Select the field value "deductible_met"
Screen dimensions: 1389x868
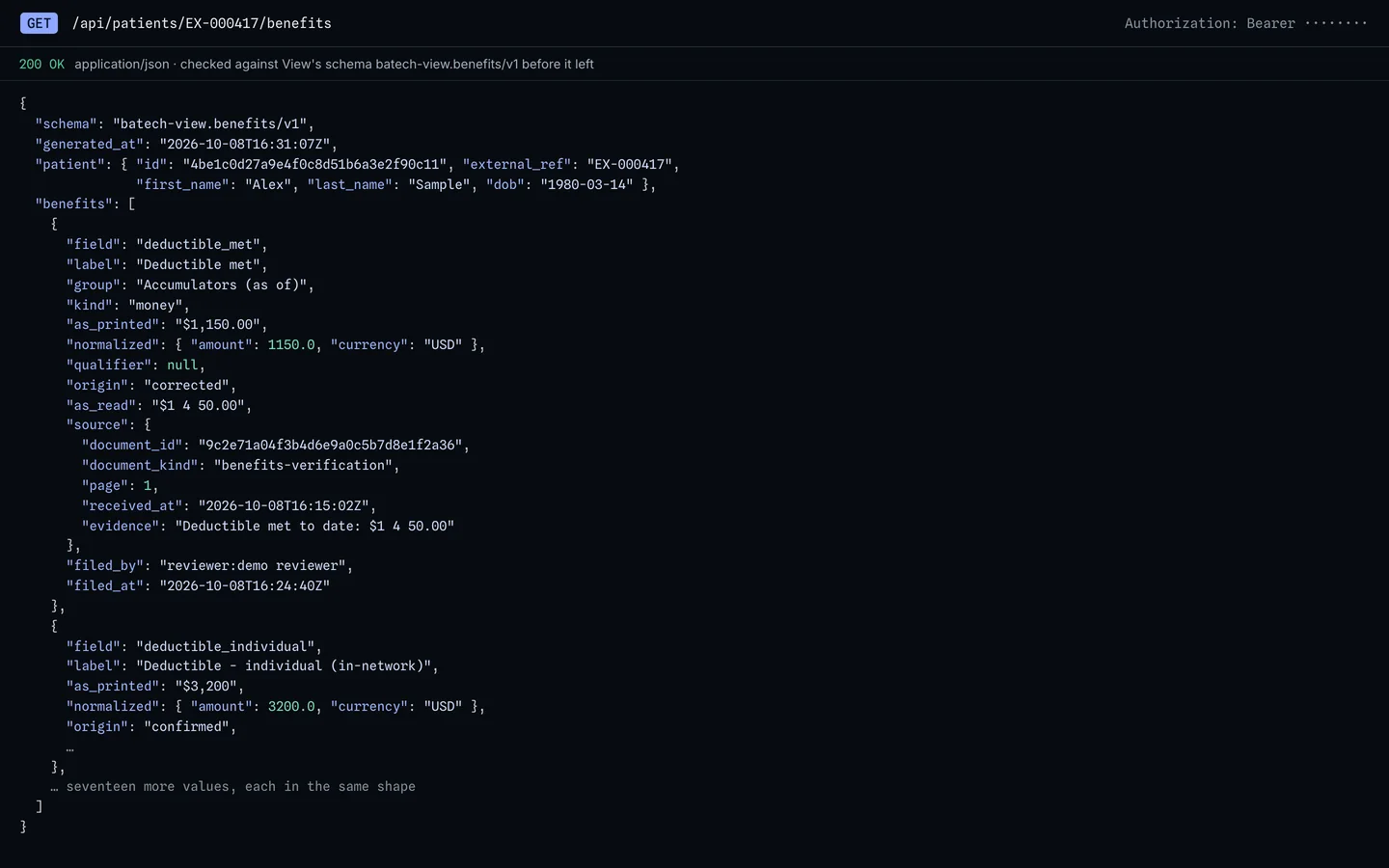coord(198,244)
